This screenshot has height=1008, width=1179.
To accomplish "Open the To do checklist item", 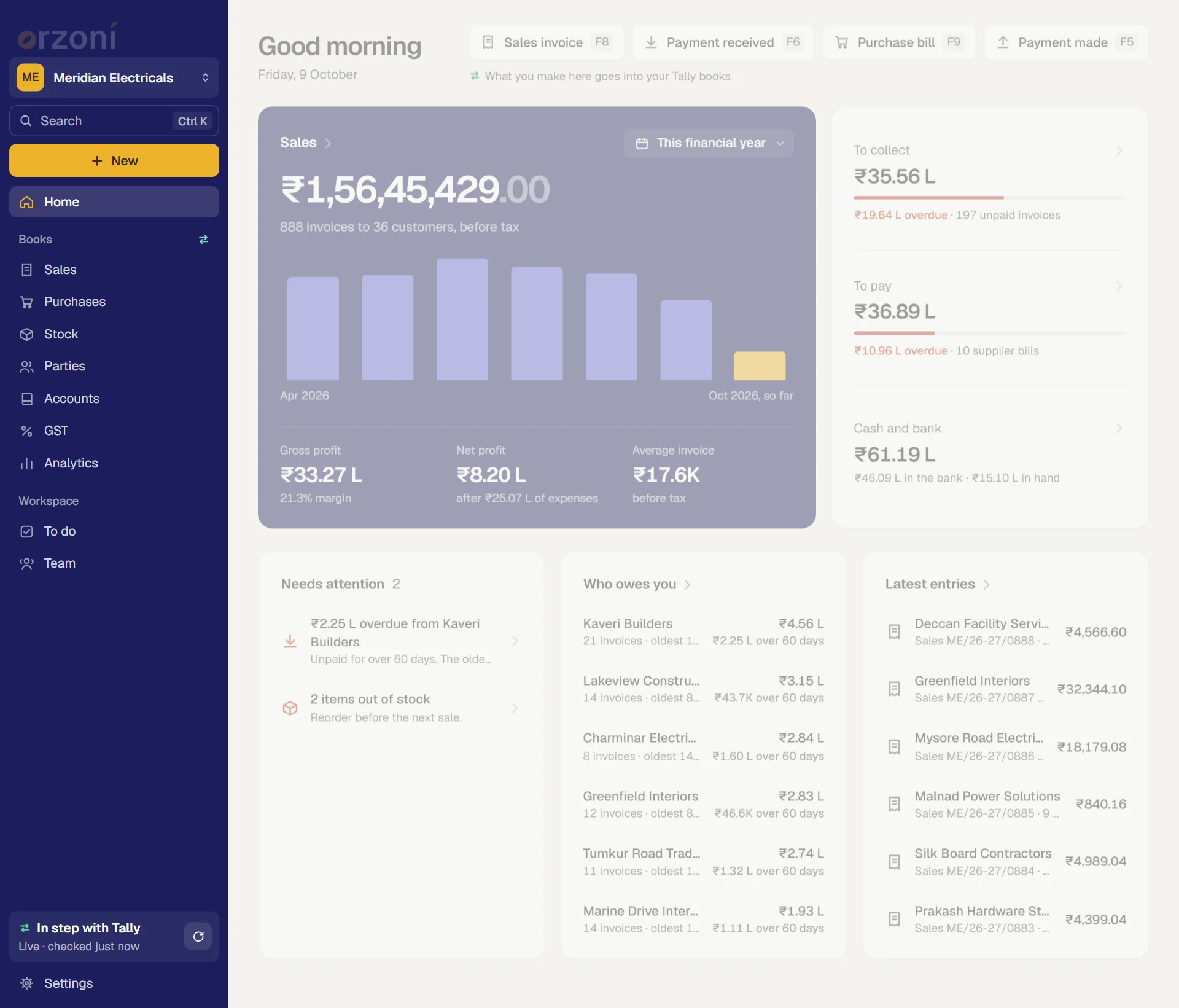I will 114,531.
